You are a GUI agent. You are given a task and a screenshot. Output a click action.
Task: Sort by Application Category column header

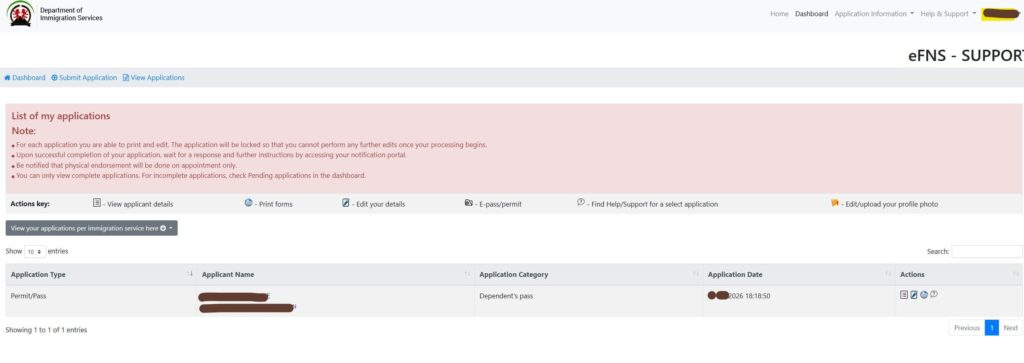coord(588,274)
